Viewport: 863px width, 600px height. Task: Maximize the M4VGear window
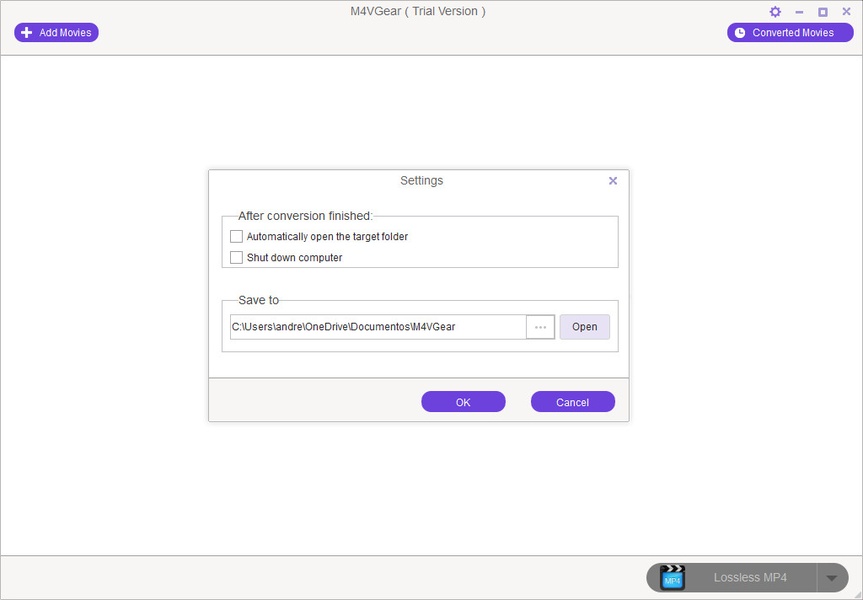tap(823, 12)
